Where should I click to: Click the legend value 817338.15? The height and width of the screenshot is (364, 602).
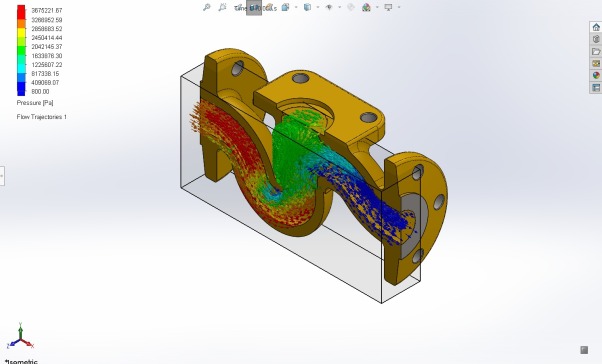click(x=45, y=73)
